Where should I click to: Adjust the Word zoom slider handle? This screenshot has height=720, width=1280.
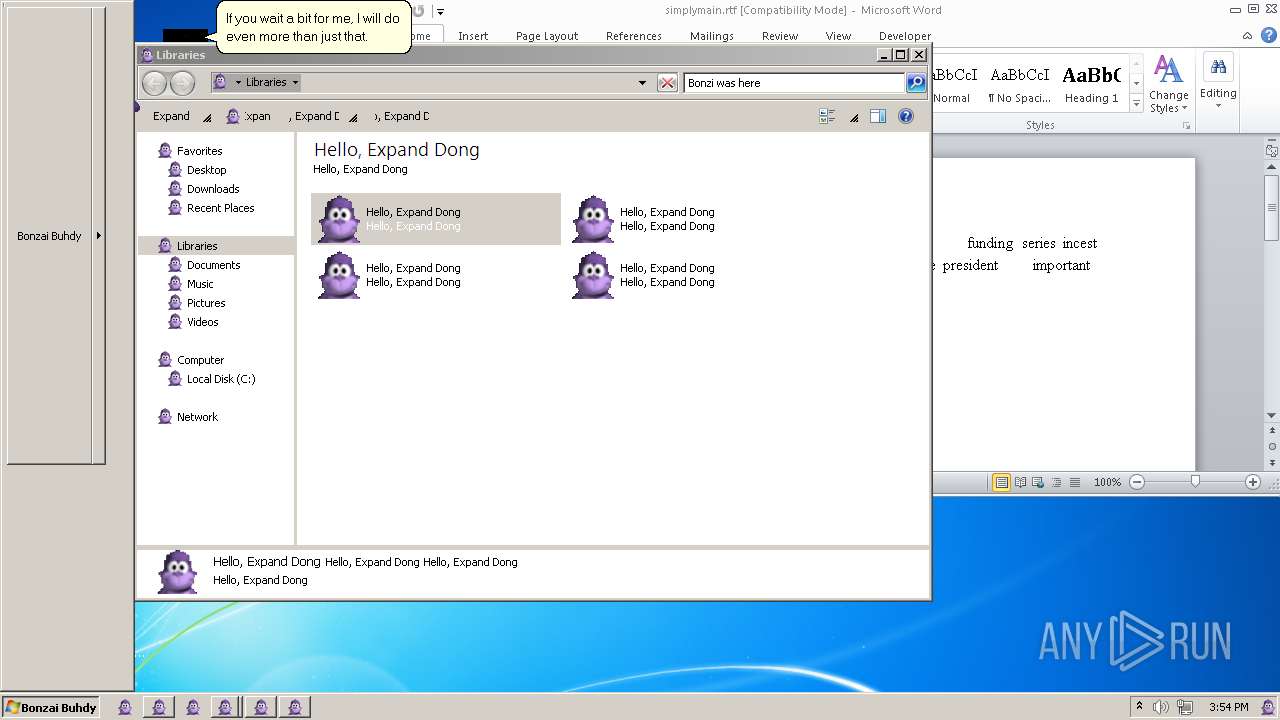tap(1195, 482)
